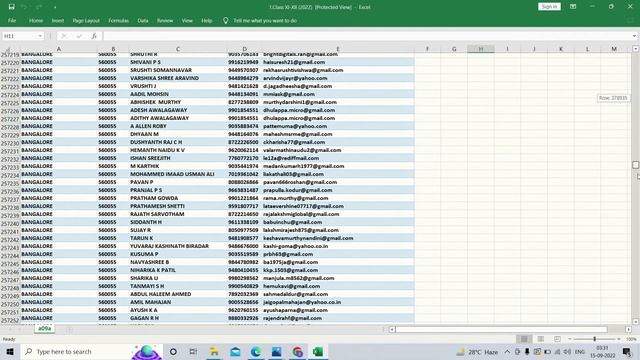This screenshot has height=360, width=640.
Task: Click the zoom slider handle
Action: click(594, 339)
